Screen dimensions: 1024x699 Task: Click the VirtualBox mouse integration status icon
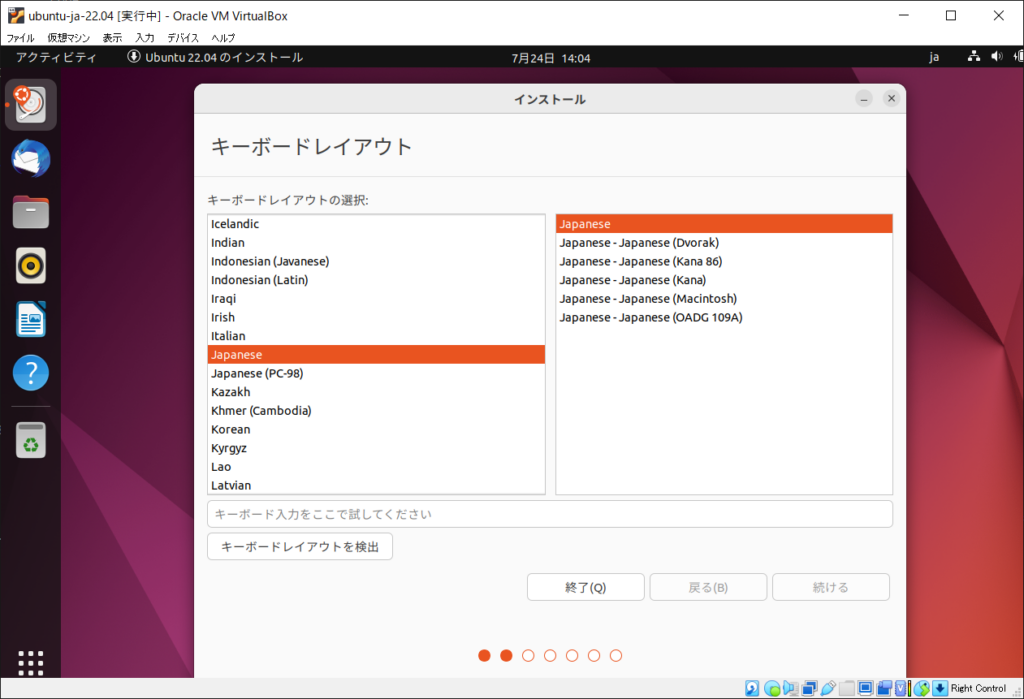click(921, 688)
